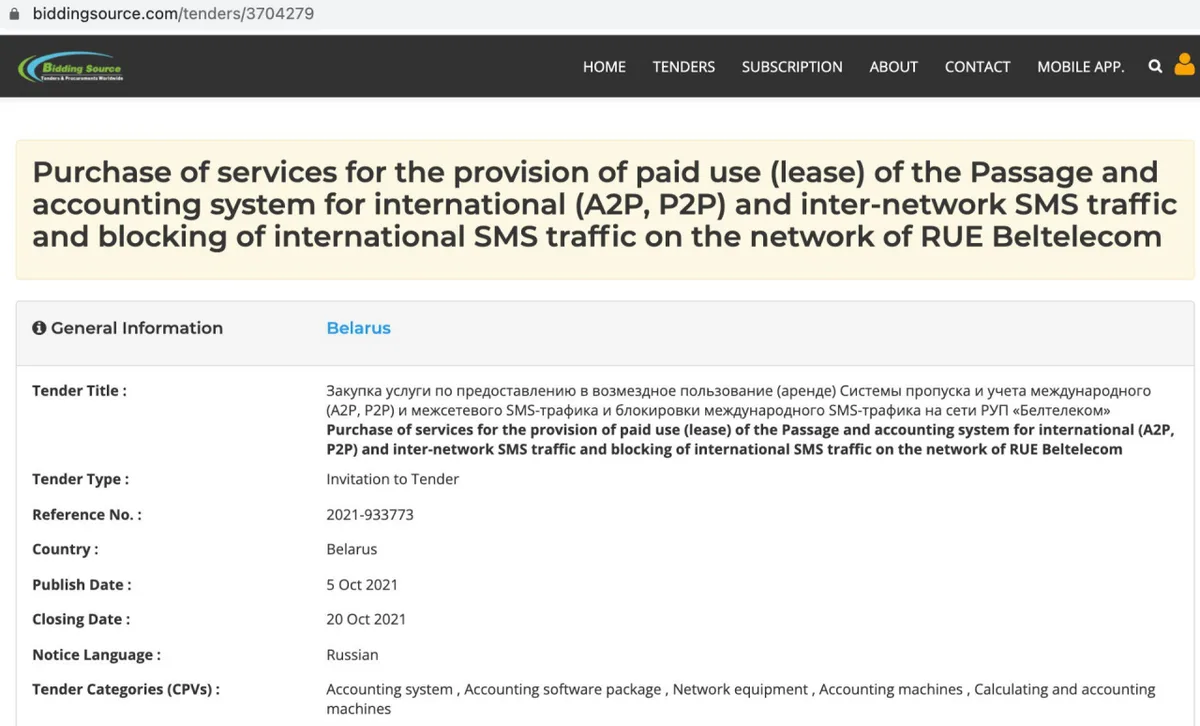
Task: Follow the blue Belarus link
Action: click(x=358, y=328)
